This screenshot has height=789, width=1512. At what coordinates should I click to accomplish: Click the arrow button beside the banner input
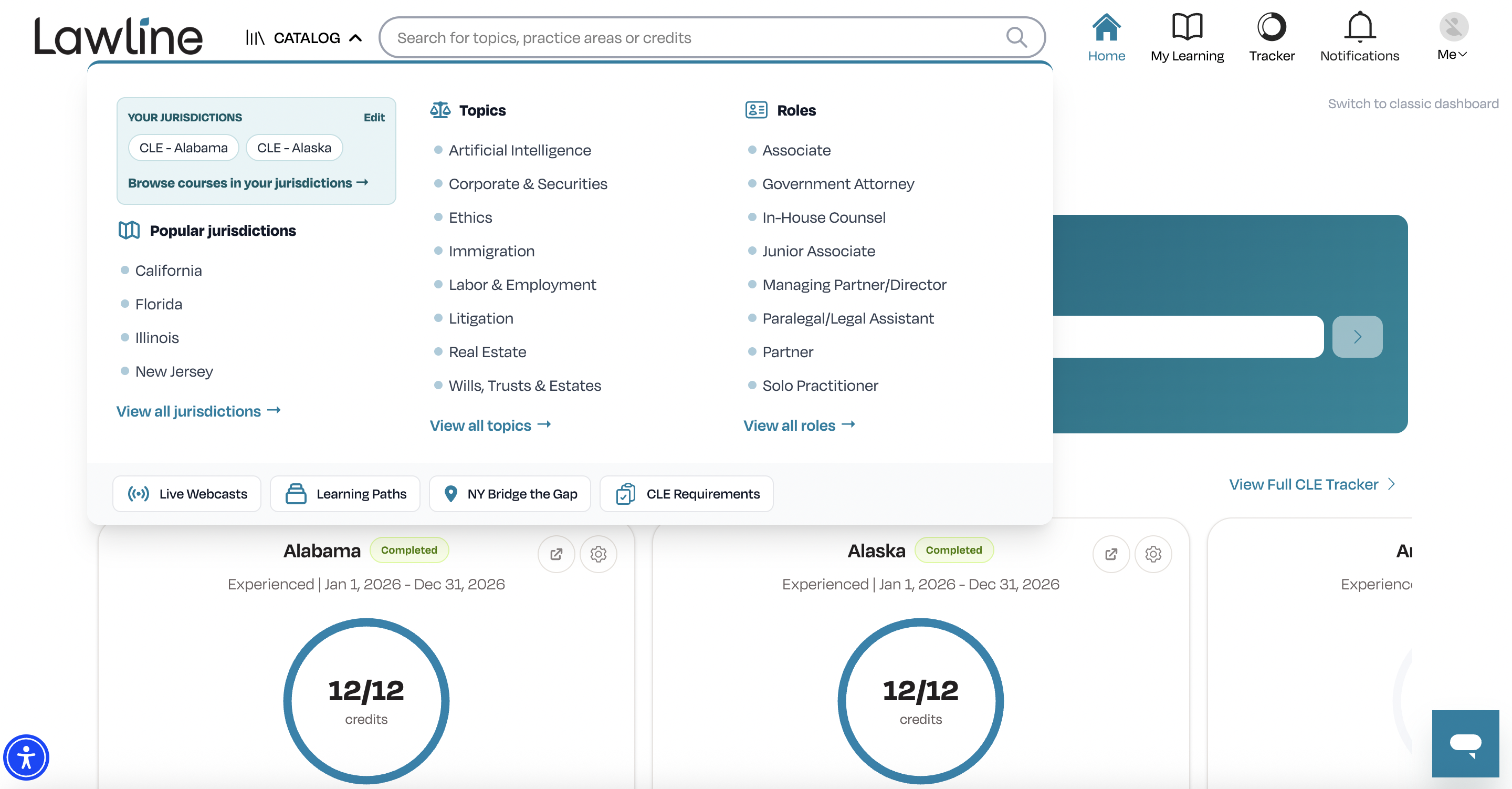tap(1357, 337)
